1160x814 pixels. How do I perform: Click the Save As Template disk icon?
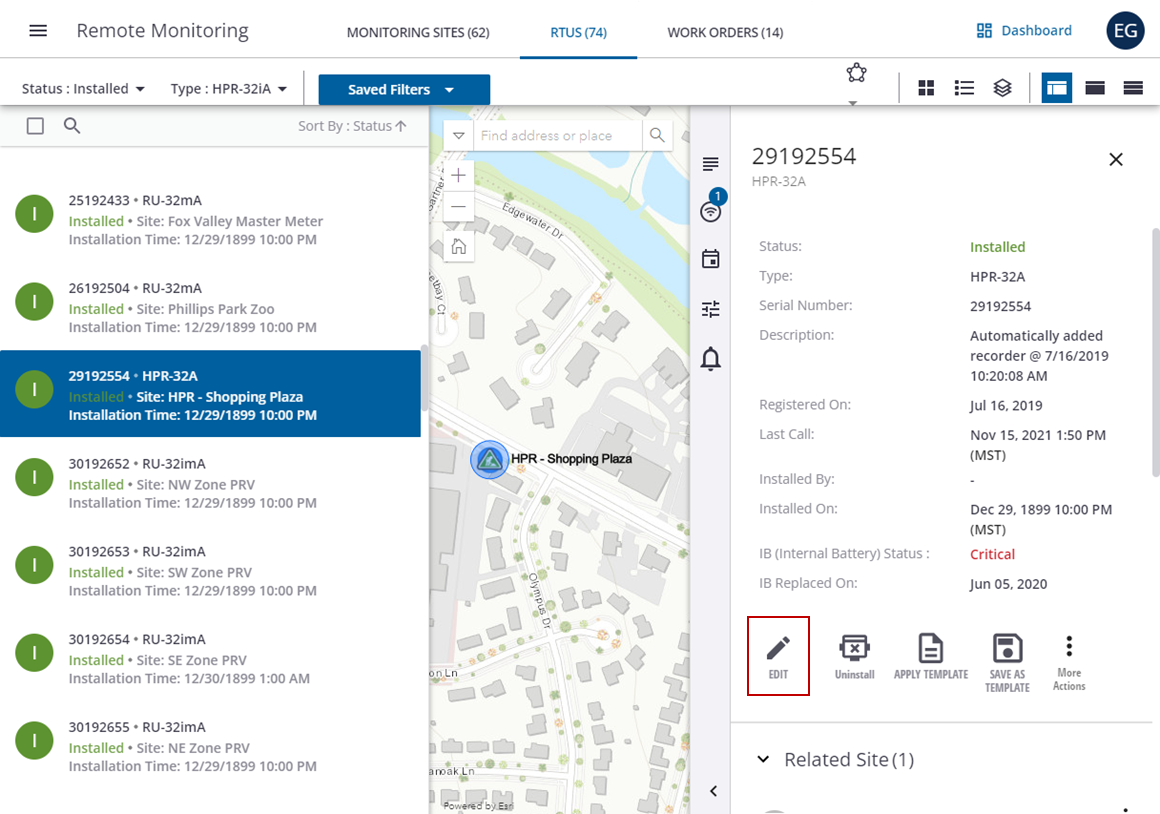[1006, 650]
